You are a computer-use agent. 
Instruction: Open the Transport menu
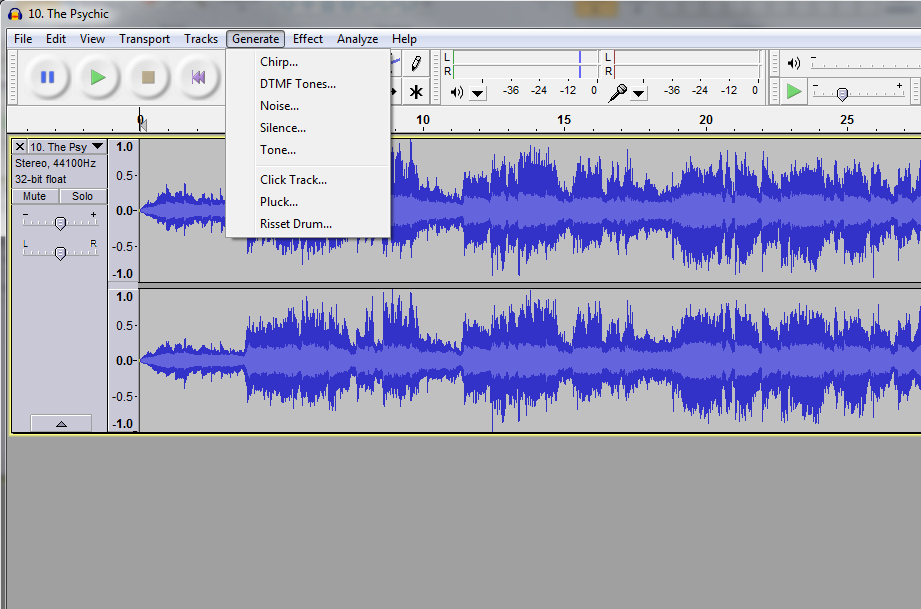point(144,39)
